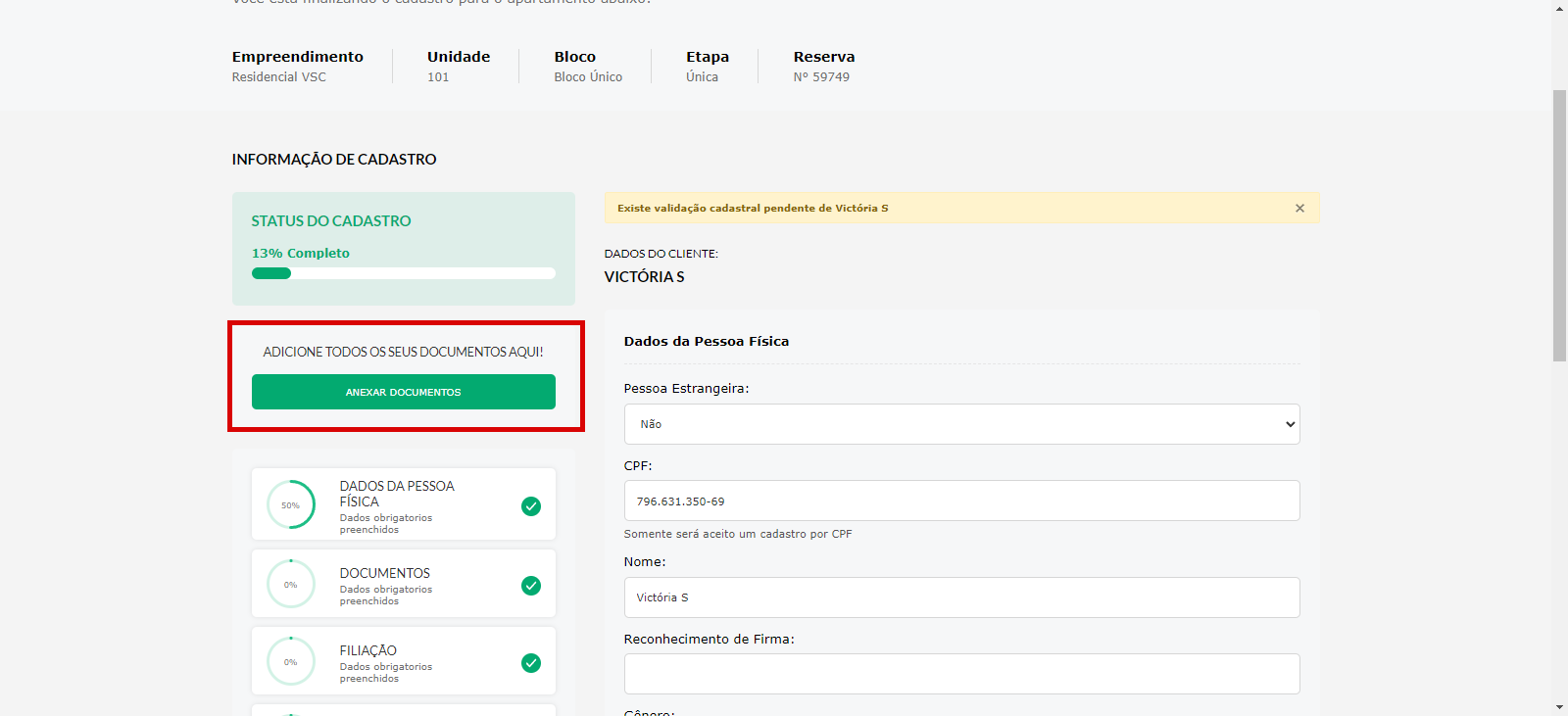Click the 'INFORMAÇÃO DE CADASTRO' heading

pos(334,159)
